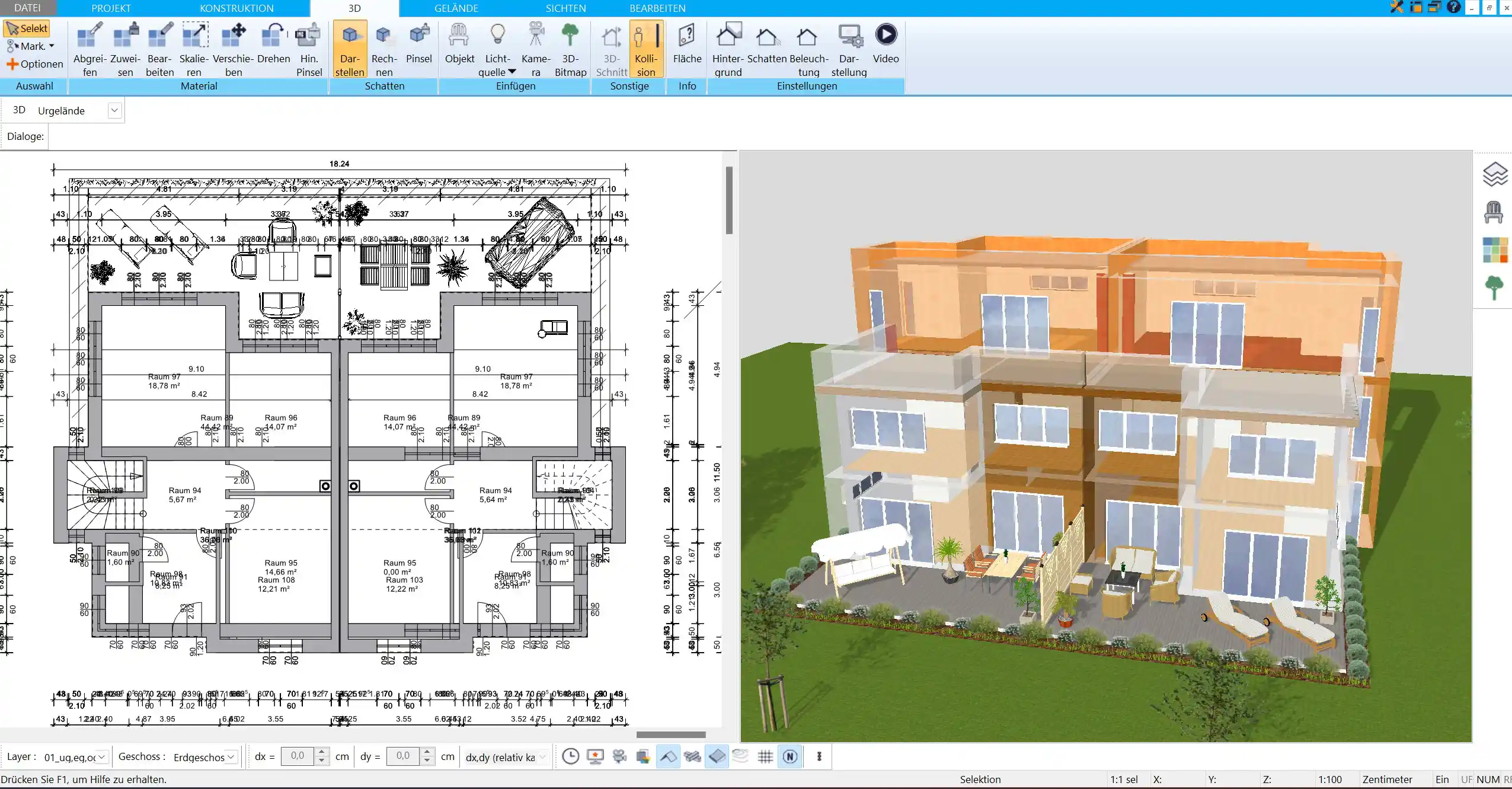Click the wrench tools icon in title bar
The width and height of the screenshot is (1512, 789).
click(x=1396, y=7)
